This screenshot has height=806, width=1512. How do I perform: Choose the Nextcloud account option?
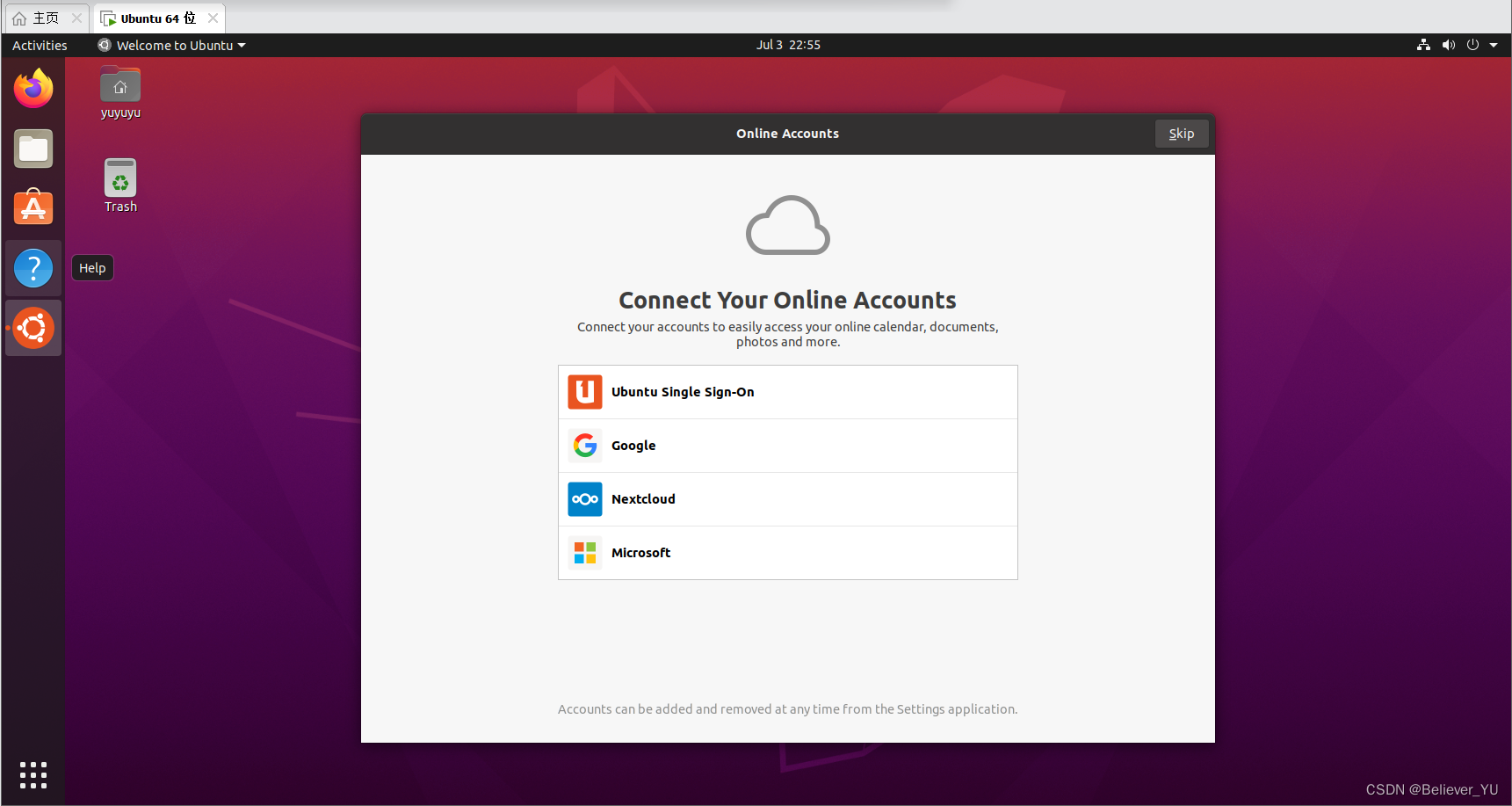(788, 499)
